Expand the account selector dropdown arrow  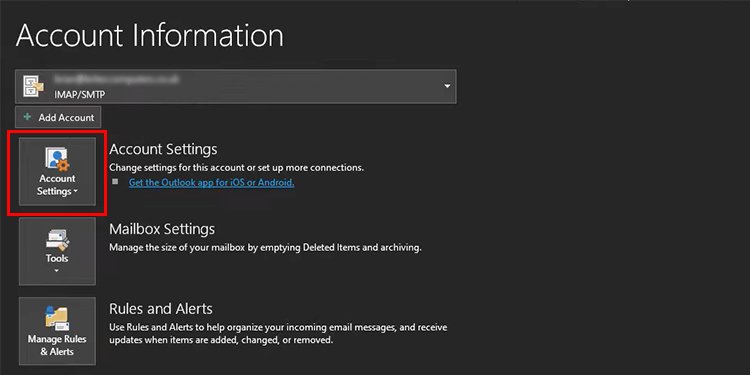click(447, 87)
